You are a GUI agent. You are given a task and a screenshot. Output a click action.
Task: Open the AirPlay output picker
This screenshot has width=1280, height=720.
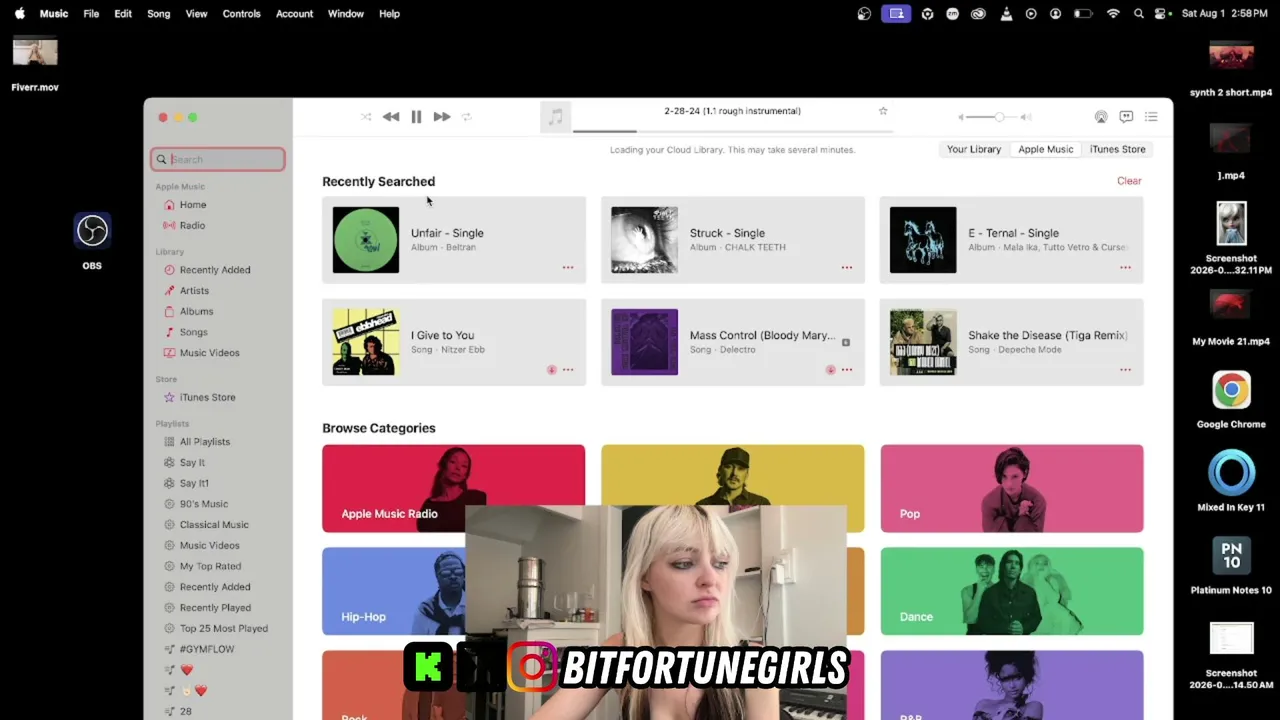click(x=1101, y=117)
